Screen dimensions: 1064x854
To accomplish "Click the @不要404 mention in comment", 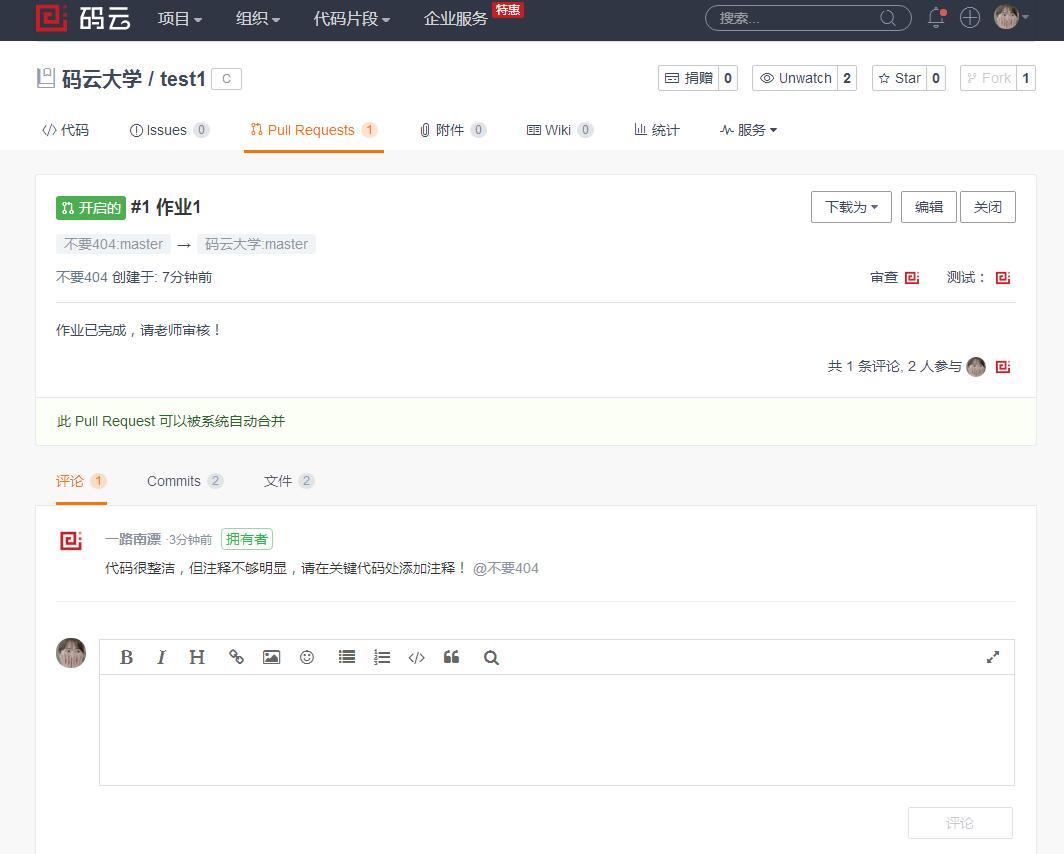I will point(506,568).
